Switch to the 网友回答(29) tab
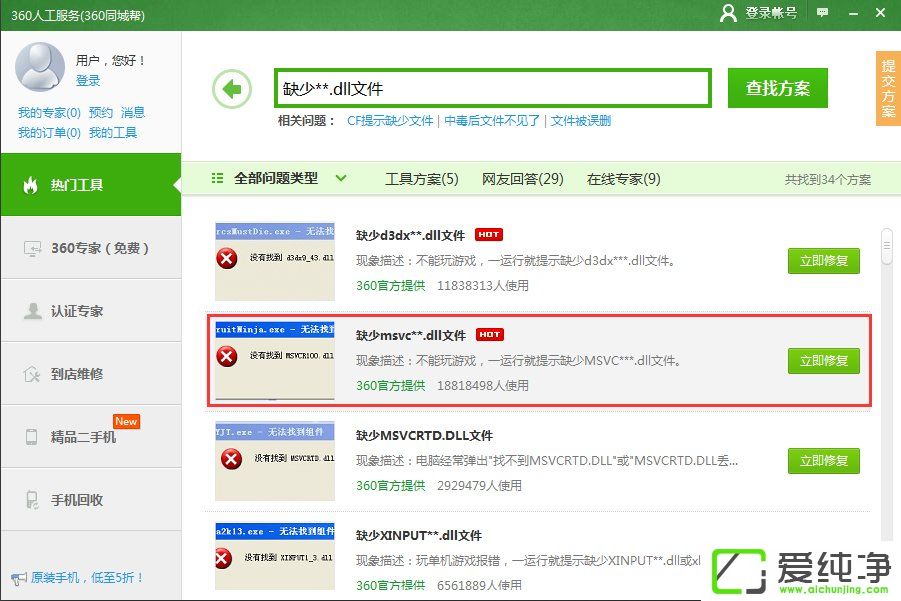Screen dimensions: 901x601 [522, 179]
